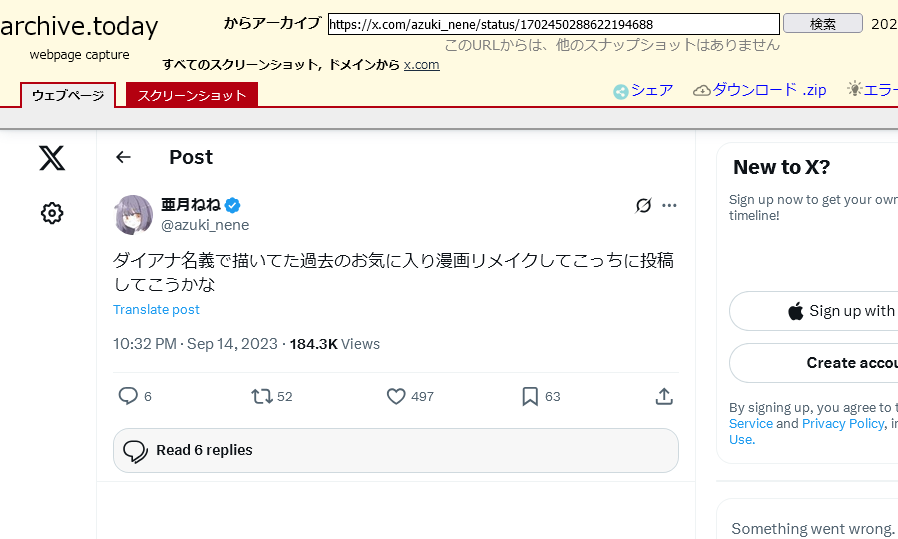Like the post with heart icon

(396, 396)
